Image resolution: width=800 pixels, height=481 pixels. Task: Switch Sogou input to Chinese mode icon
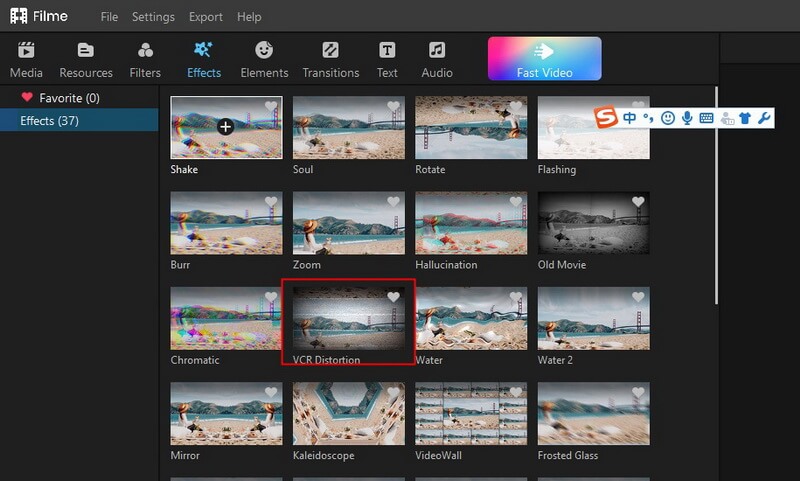(x=630, y=118)
